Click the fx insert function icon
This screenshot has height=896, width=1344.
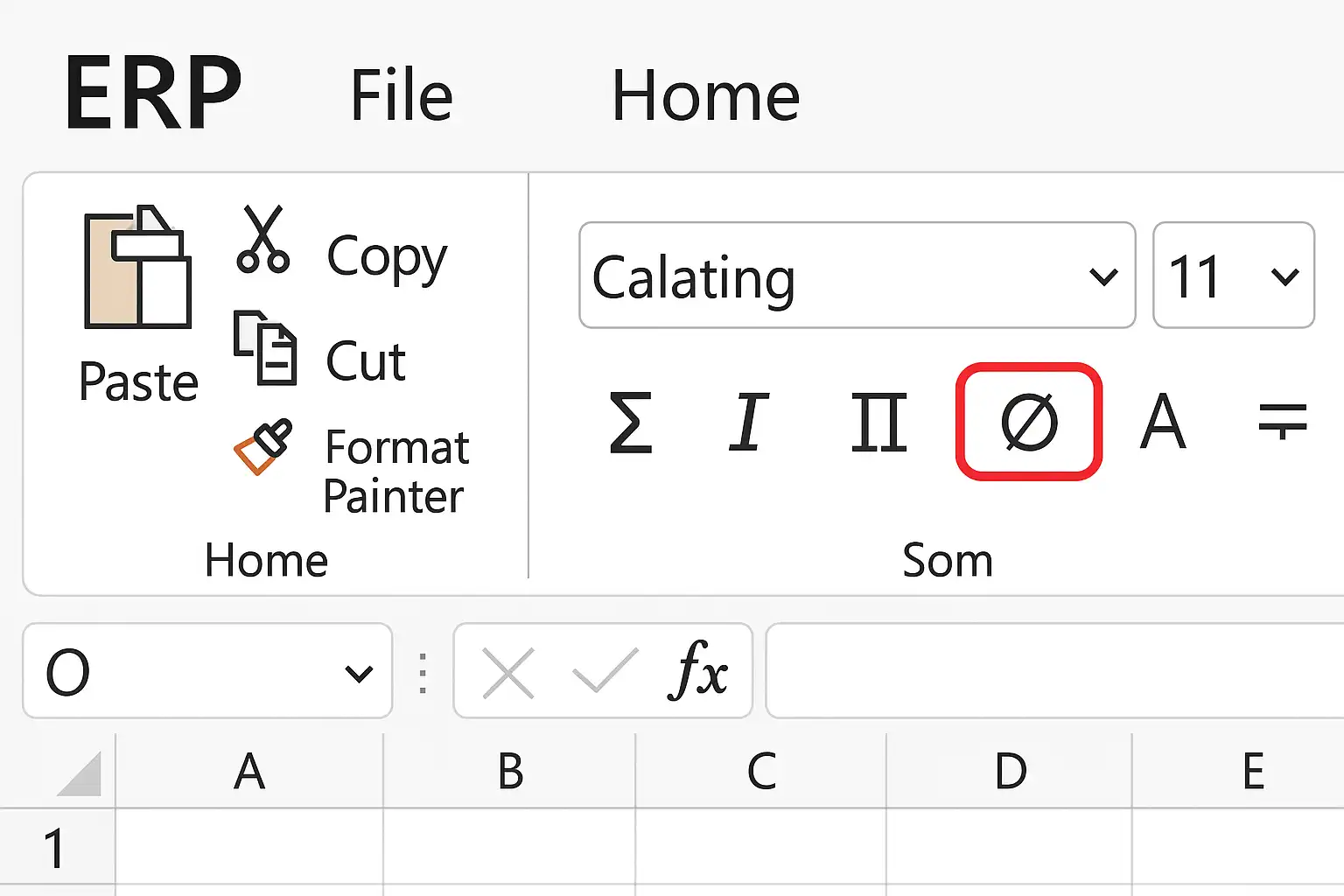699,671
